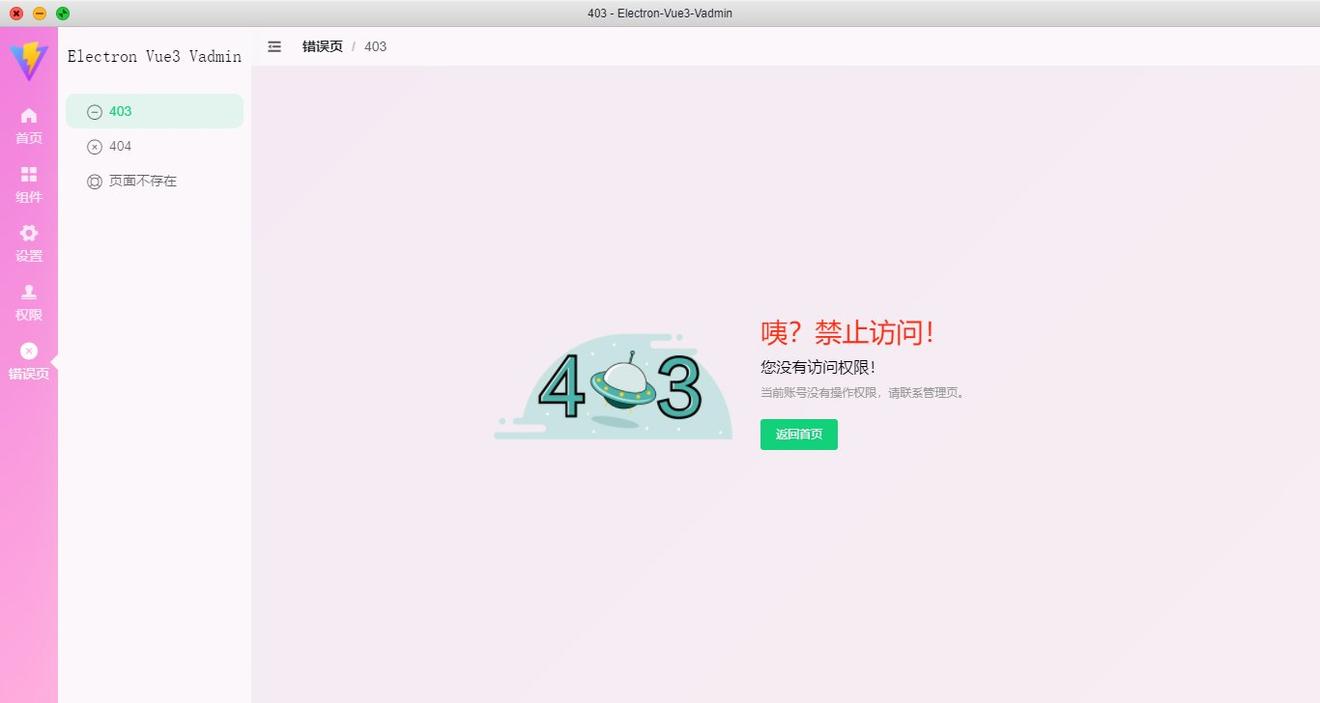Screen dimensions: 1320x703
Task: Open the 首页 home section
Action: tap(29, 125)
